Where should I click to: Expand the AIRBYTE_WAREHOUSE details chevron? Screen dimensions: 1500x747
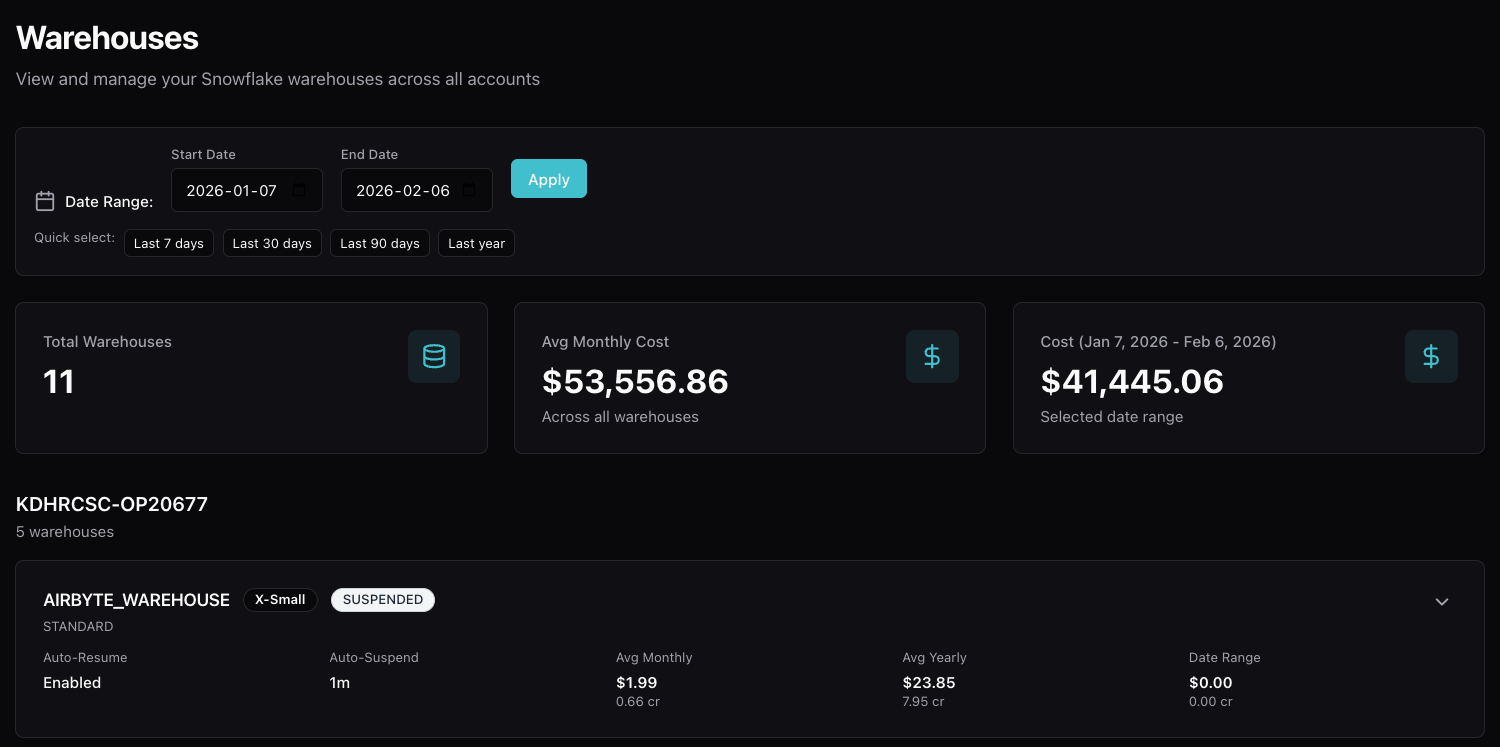[1442, 602]
